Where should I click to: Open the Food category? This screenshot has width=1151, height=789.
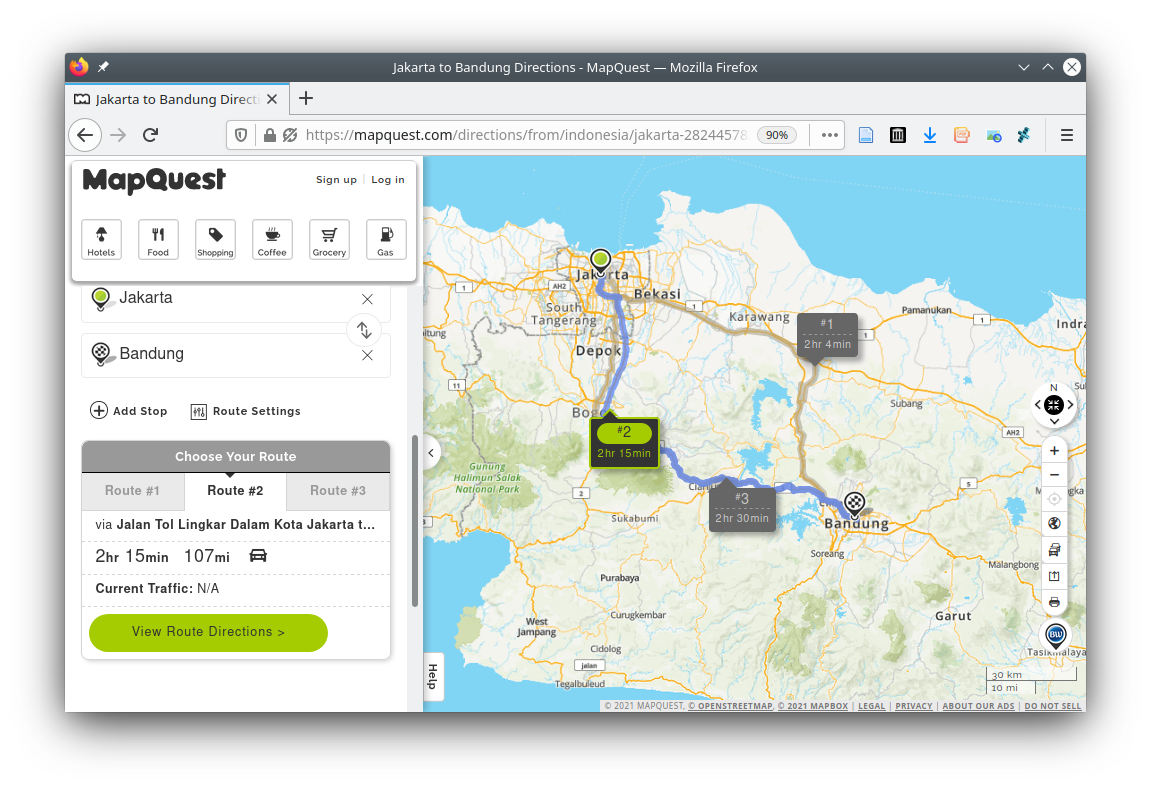(x=158, y=239)
